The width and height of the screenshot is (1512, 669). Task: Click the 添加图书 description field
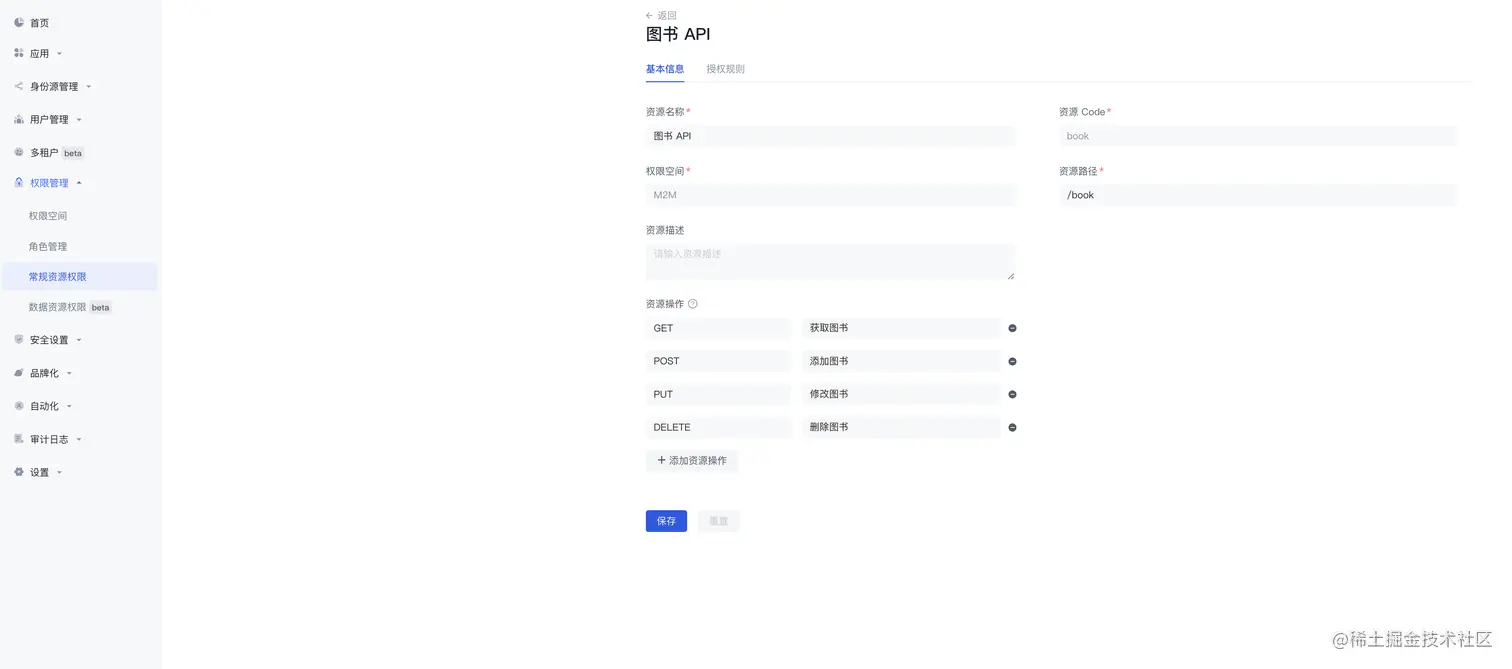(901, 361)
